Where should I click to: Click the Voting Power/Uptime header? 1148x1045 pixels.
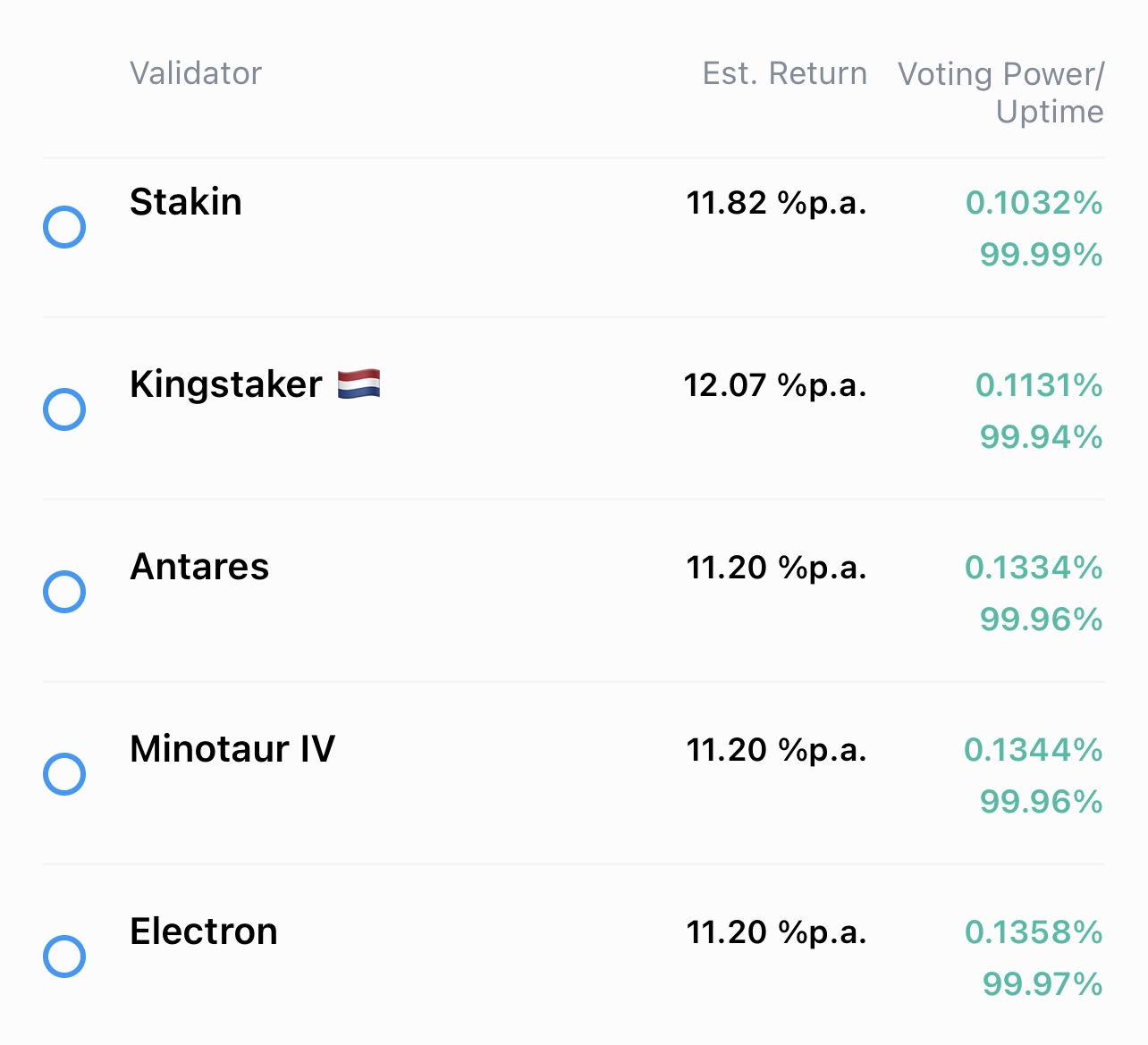(1001, 92)
